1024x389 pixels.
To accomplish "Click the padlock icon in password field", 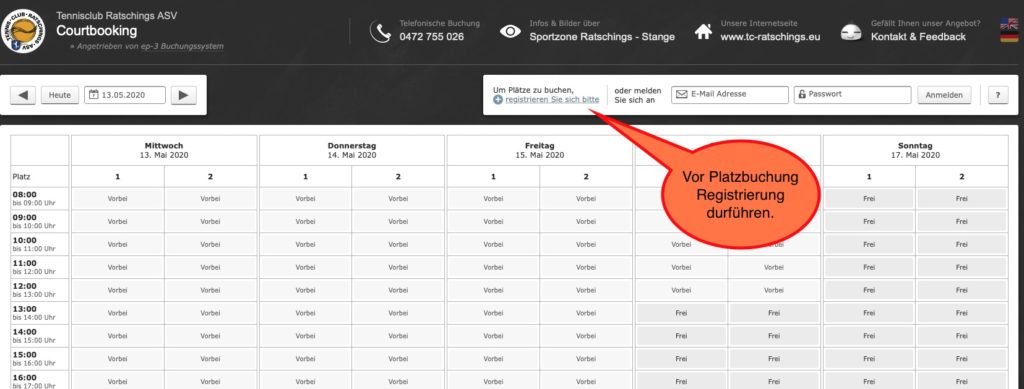I will click(x=802, y=94).
